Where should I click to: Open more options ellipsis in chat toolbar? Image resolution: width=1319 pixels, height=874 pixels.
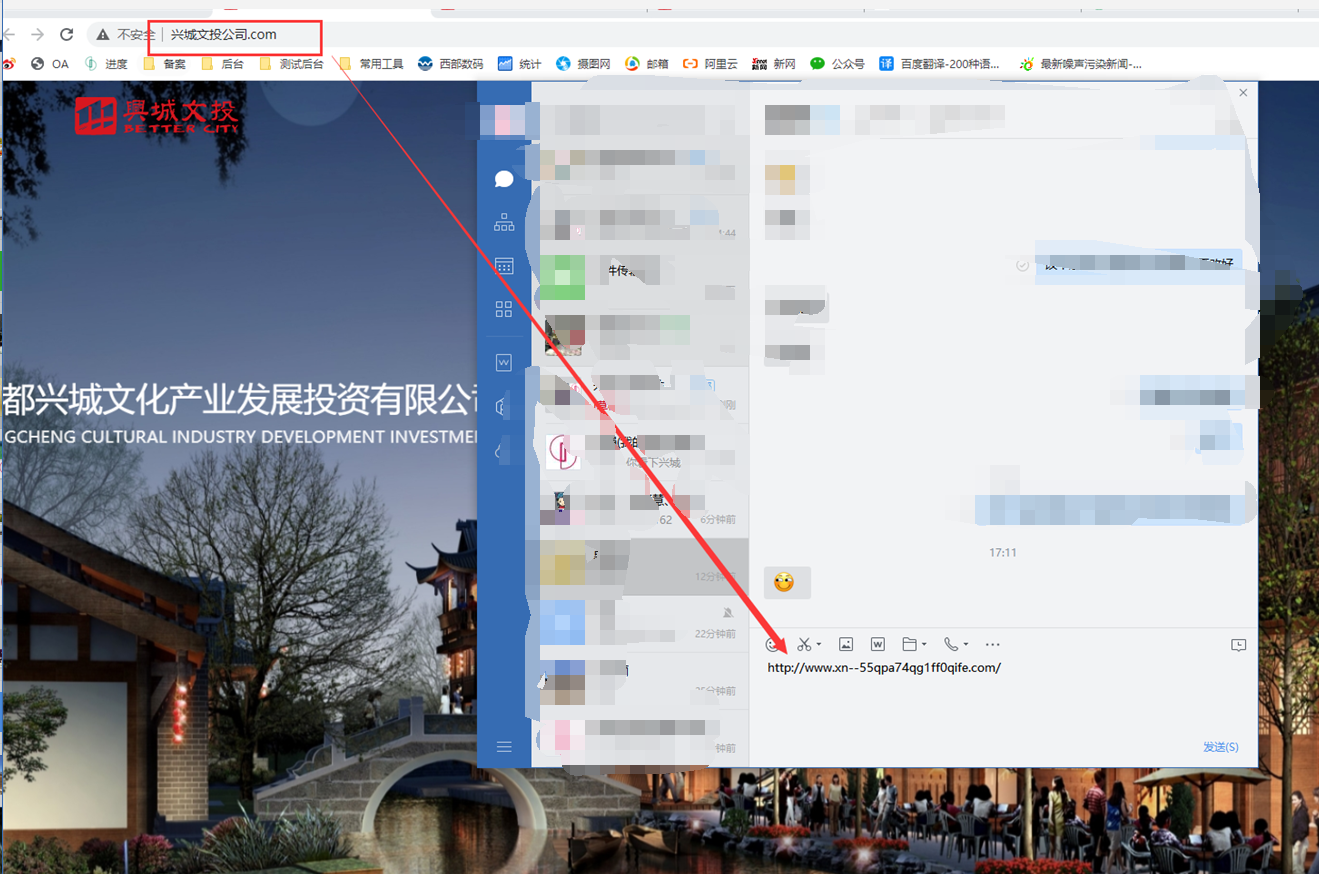point(992,645)
